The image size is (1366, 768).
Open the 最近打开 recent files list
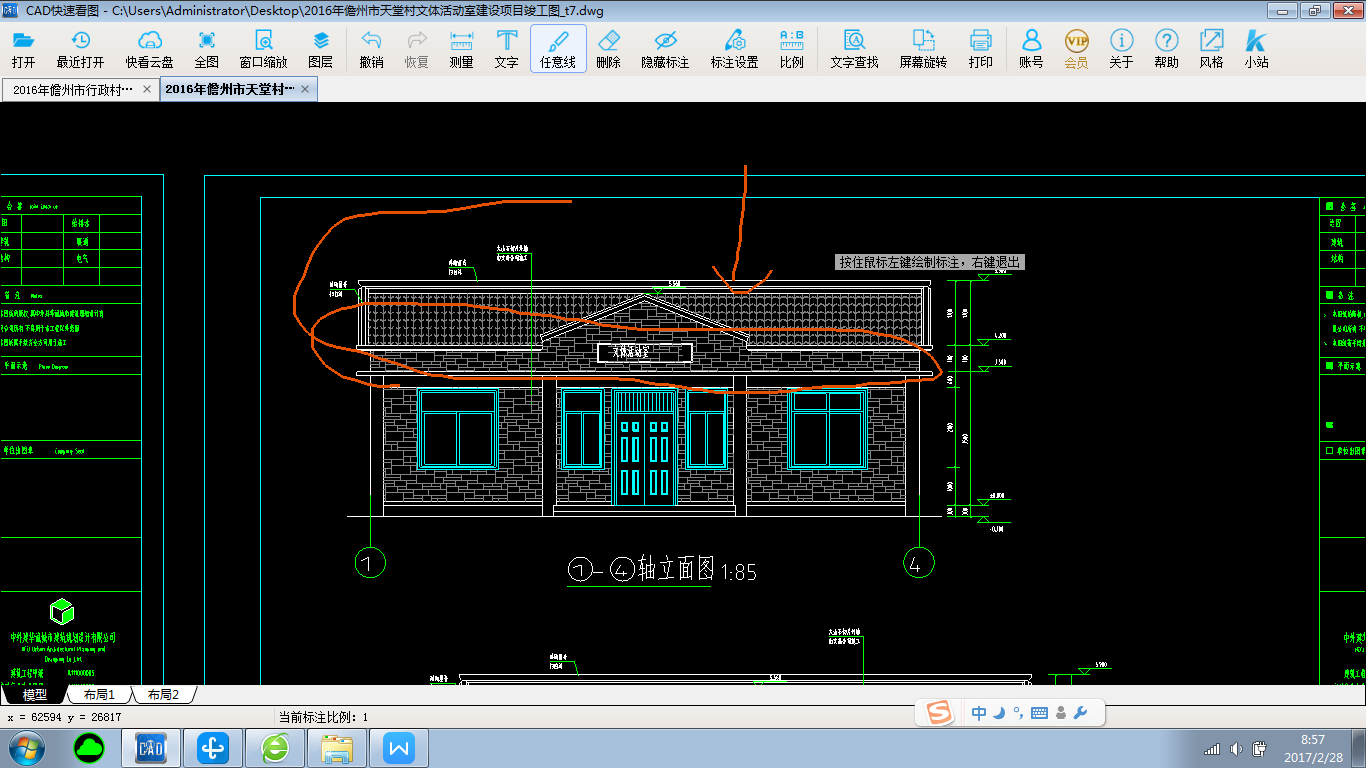80,48
